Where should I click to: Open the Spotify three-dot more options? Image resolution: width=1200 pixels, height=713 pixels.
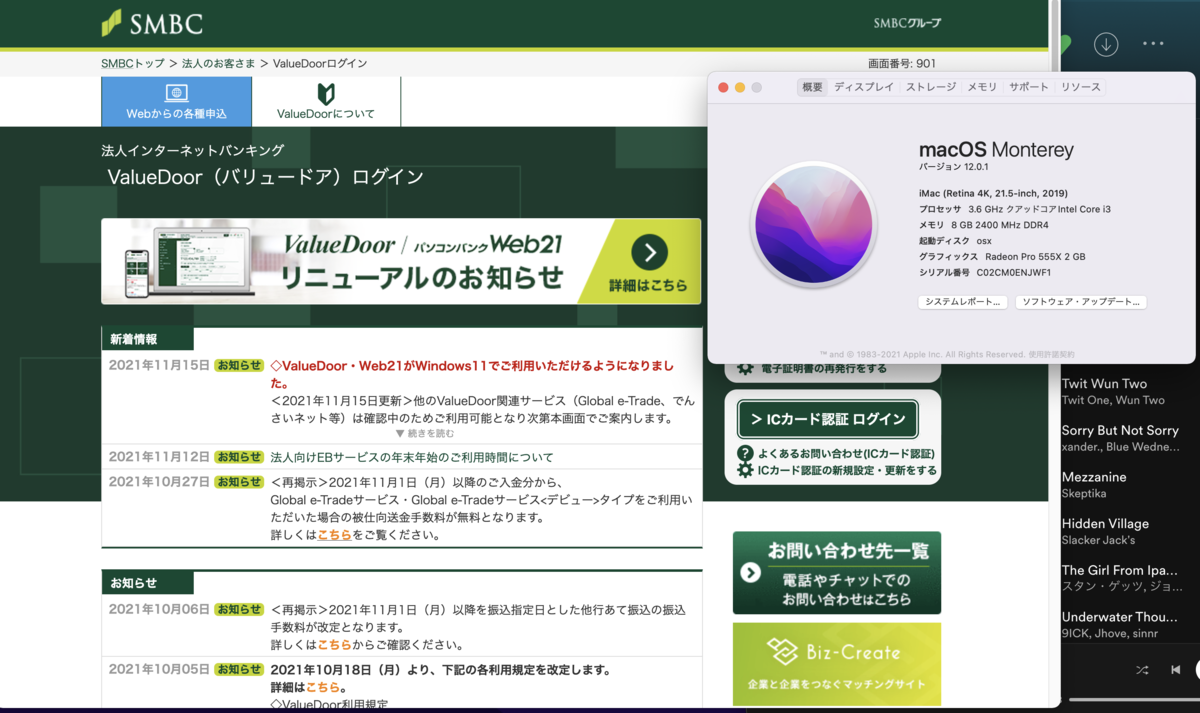[1153, 44]
